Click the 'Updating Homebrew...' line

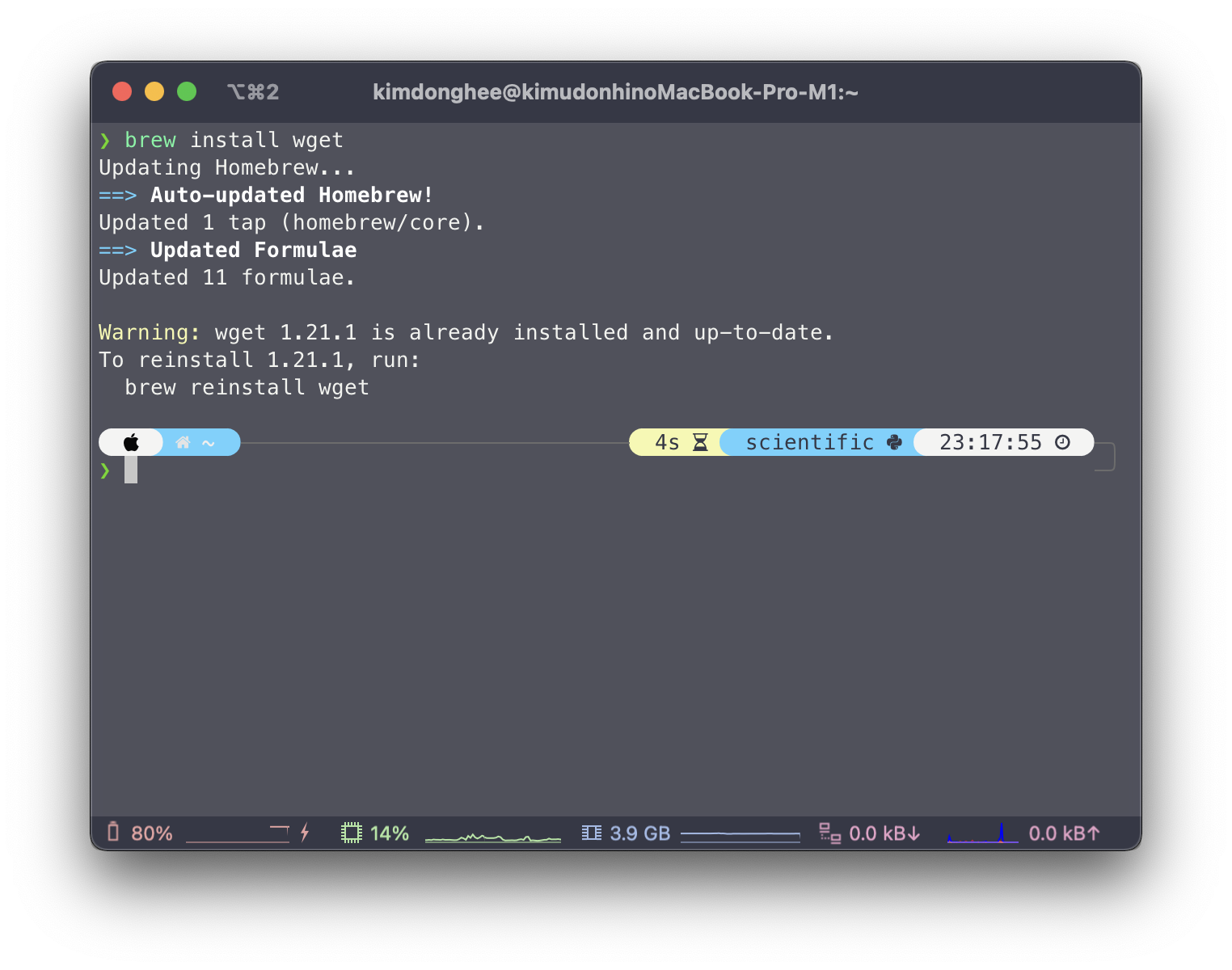pyautogui.click(x=227, y=167)
